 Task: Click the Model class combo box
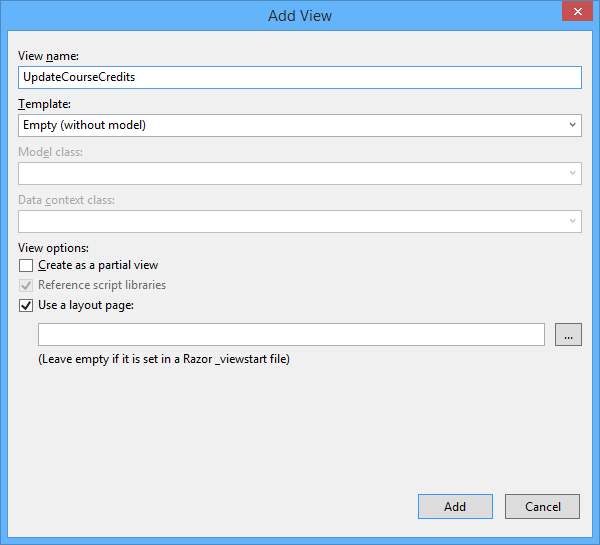pyautogui.click(x=300, y=173)
